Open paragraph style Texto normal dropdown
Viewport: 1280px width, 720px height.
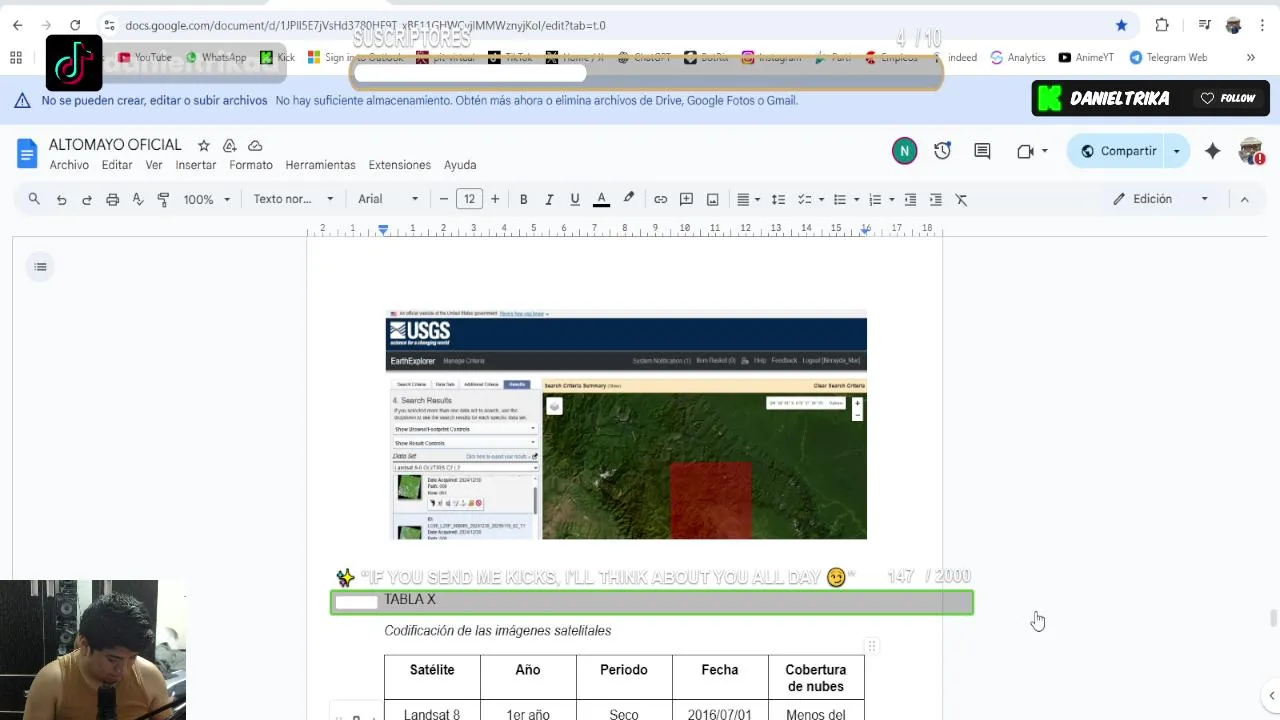293,199
